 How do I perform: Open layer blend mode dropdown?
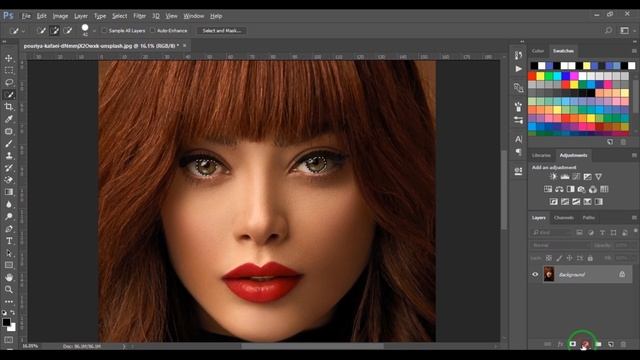[x=560, y=245]
